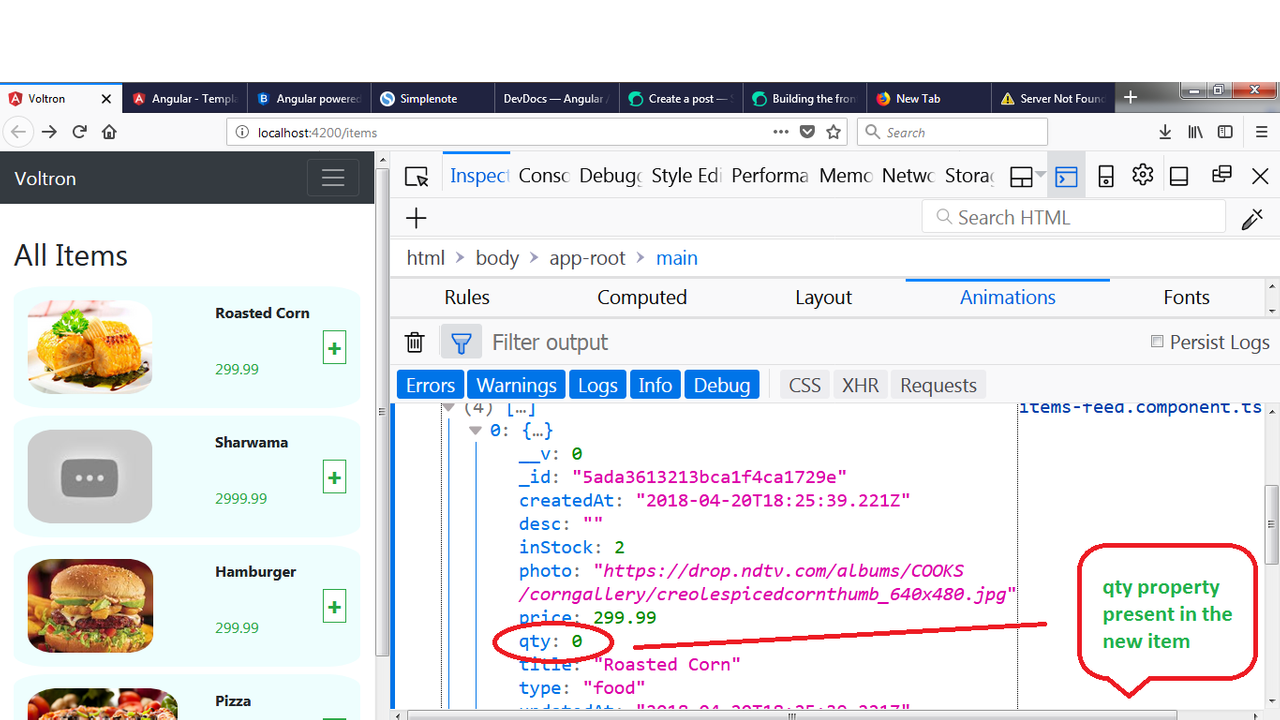1280x720 pixels.
Task: Open developer tools settings gear
Action: (1143, 175)
